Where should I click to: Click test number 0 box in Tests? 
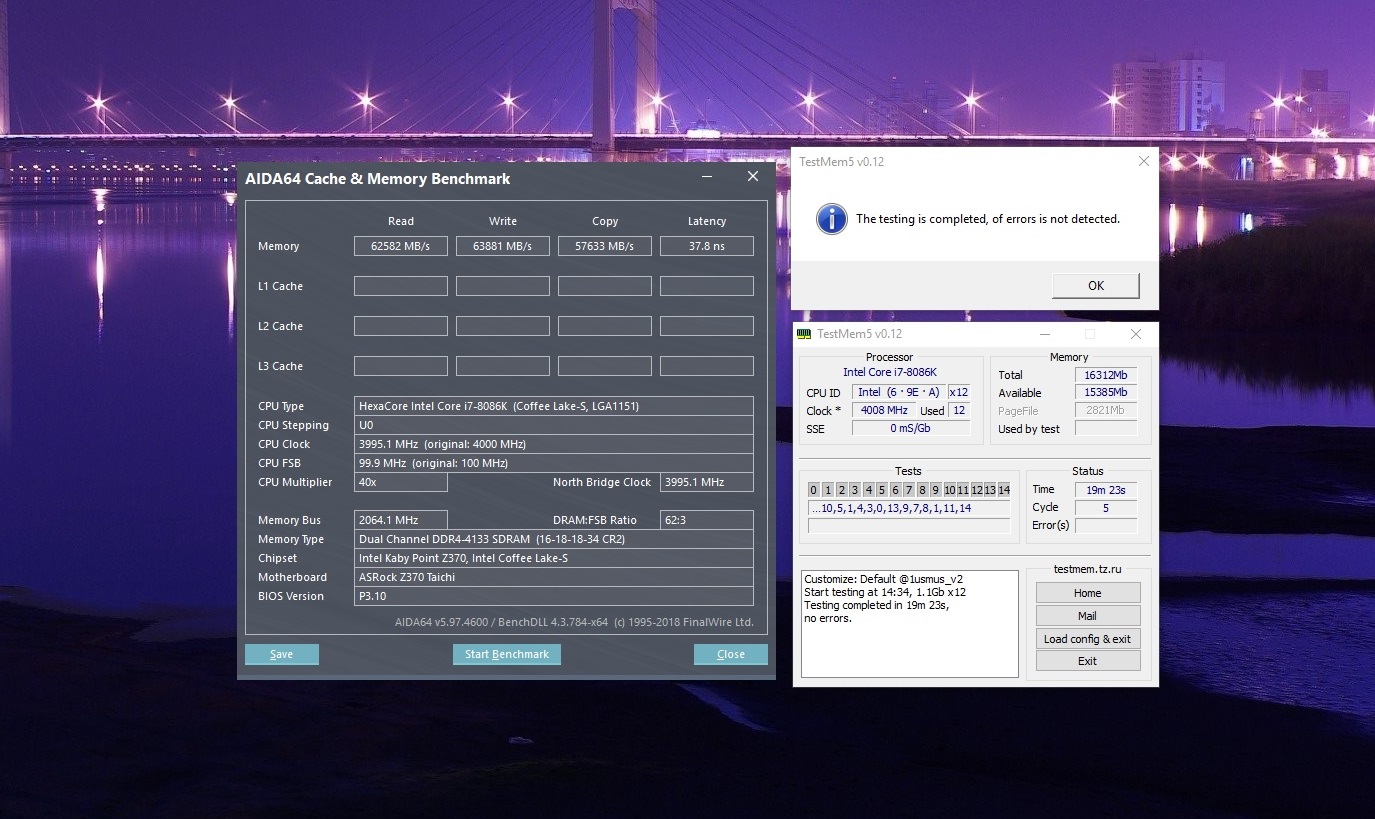click(x=814, y=490)
